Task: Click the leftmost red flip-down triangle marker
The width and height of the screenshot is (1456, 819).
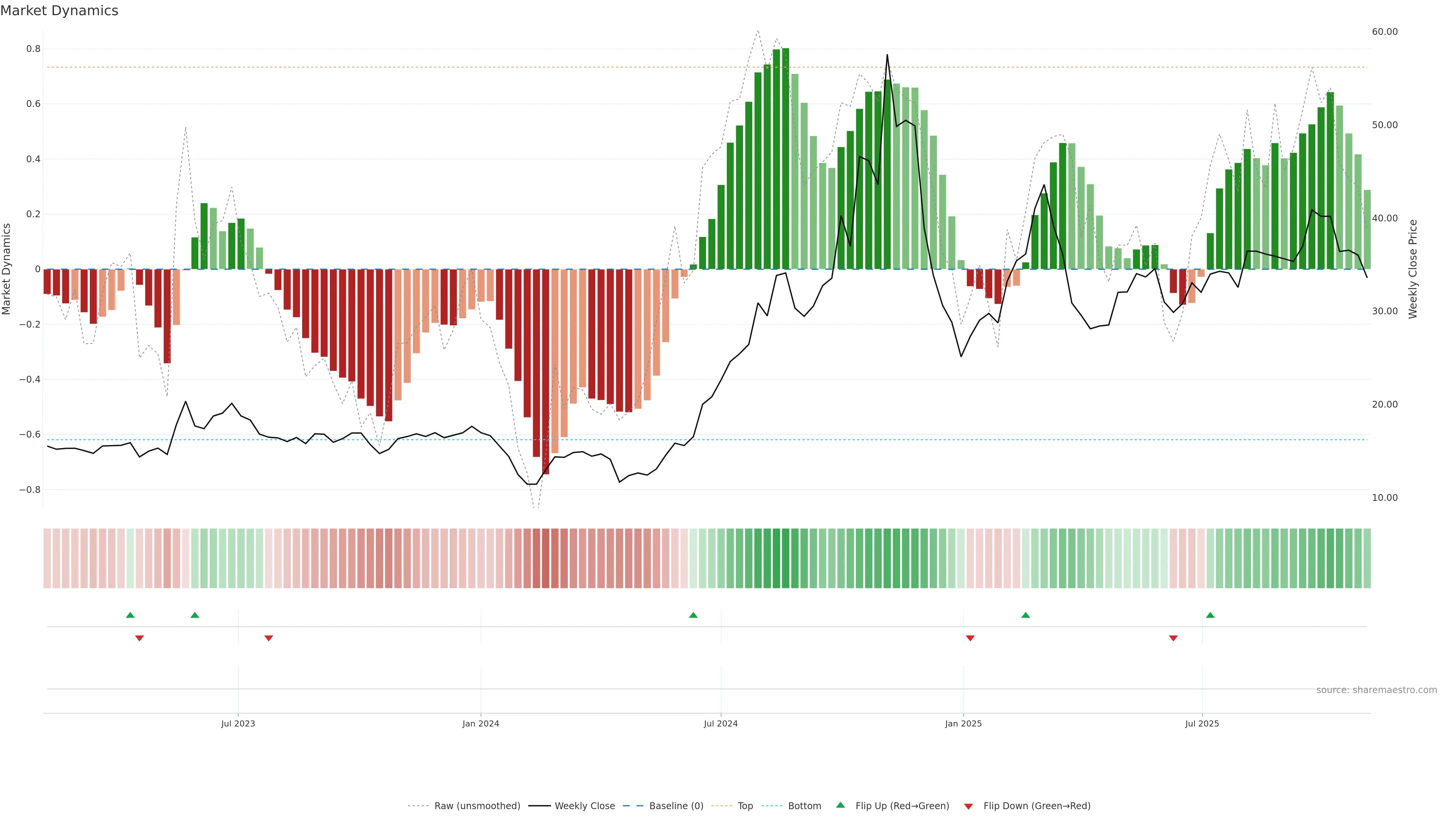Action: [139, 638]
